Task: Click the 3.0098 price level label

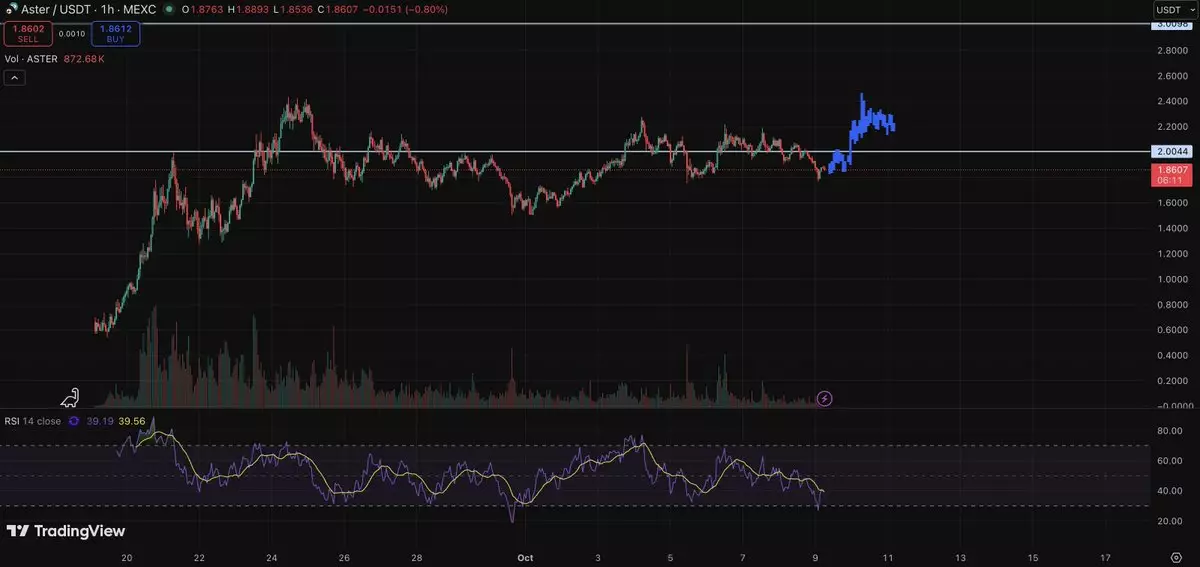Action: 1169,24
